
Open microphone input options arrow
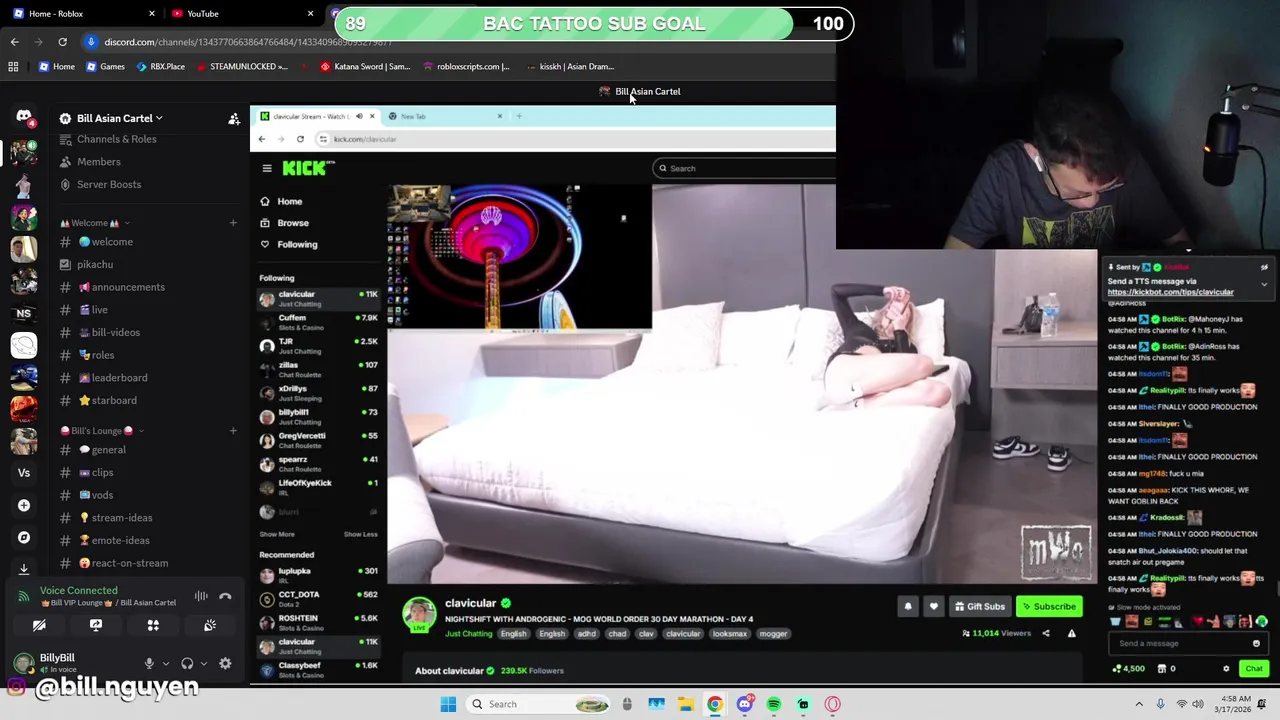(x=166, y=663)
